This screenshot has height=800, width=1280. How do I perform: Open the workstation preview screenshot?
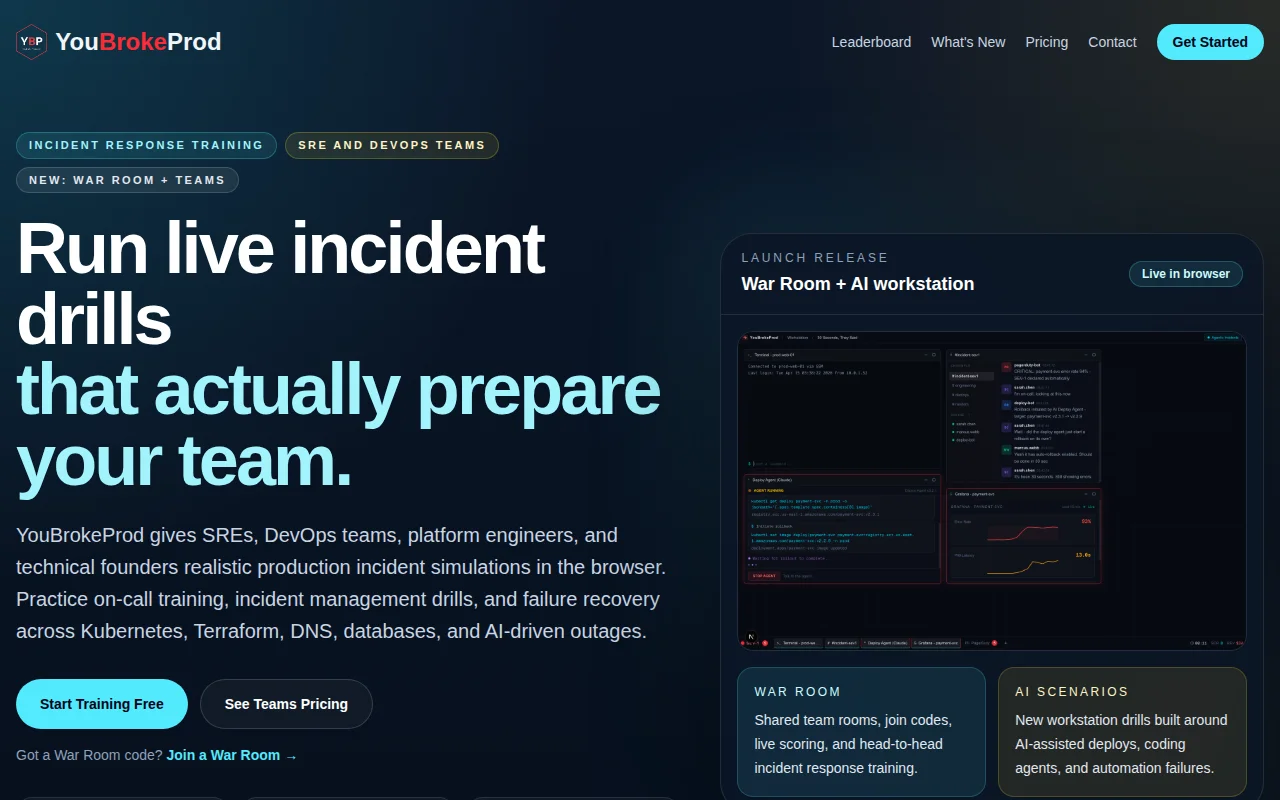[992, 490]
